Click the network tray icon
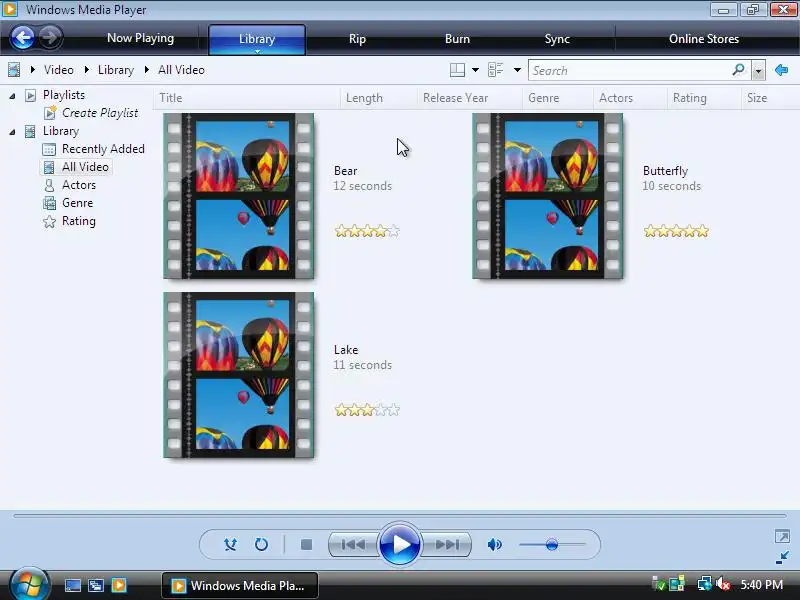Viewport: 800px width, 600px height. (x=704, y=584)
